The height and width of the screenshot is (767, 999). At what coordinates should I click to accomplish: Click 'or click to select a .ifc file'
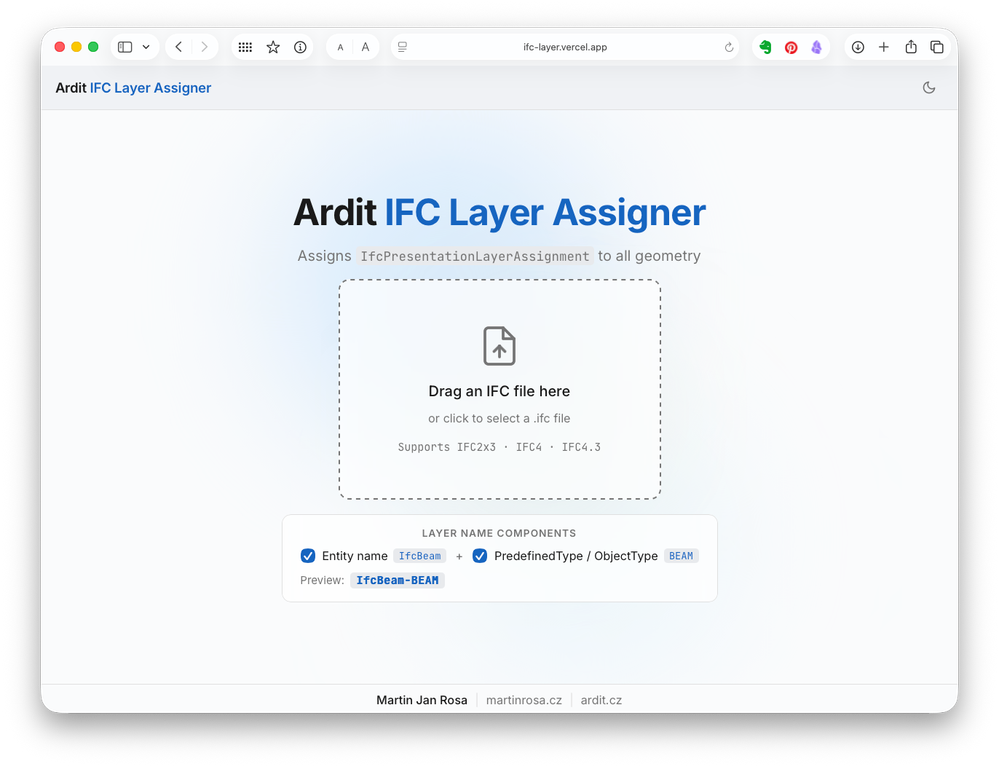(500, 419)
